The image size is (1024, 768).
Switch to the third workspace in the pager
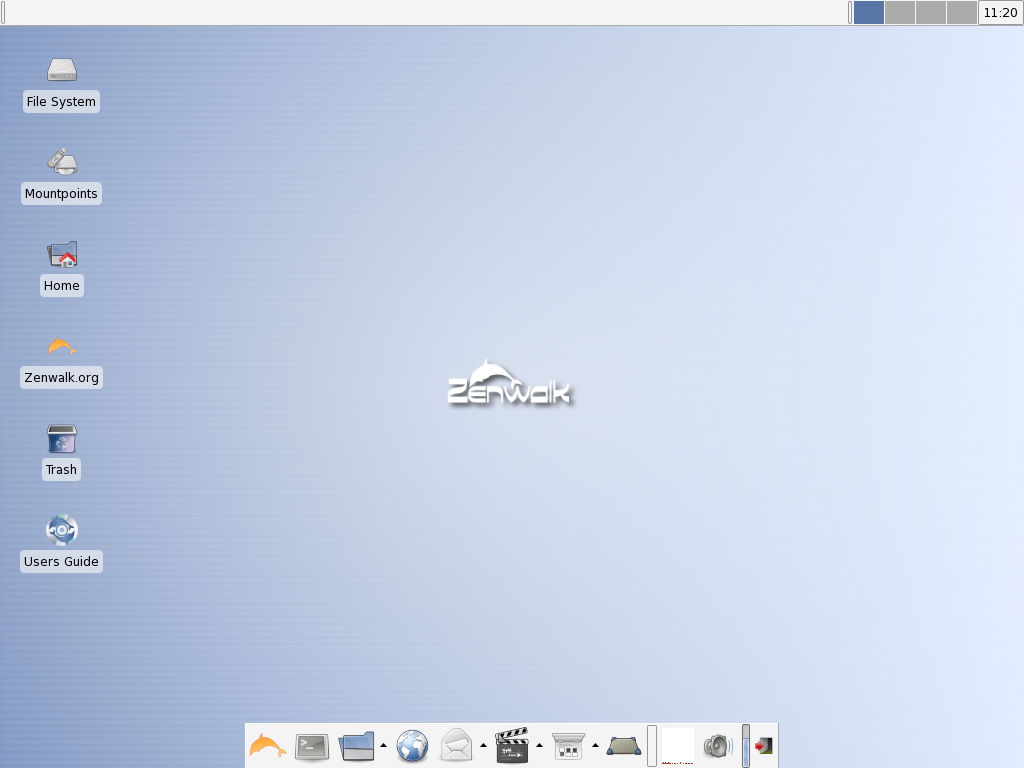point(931,12)
